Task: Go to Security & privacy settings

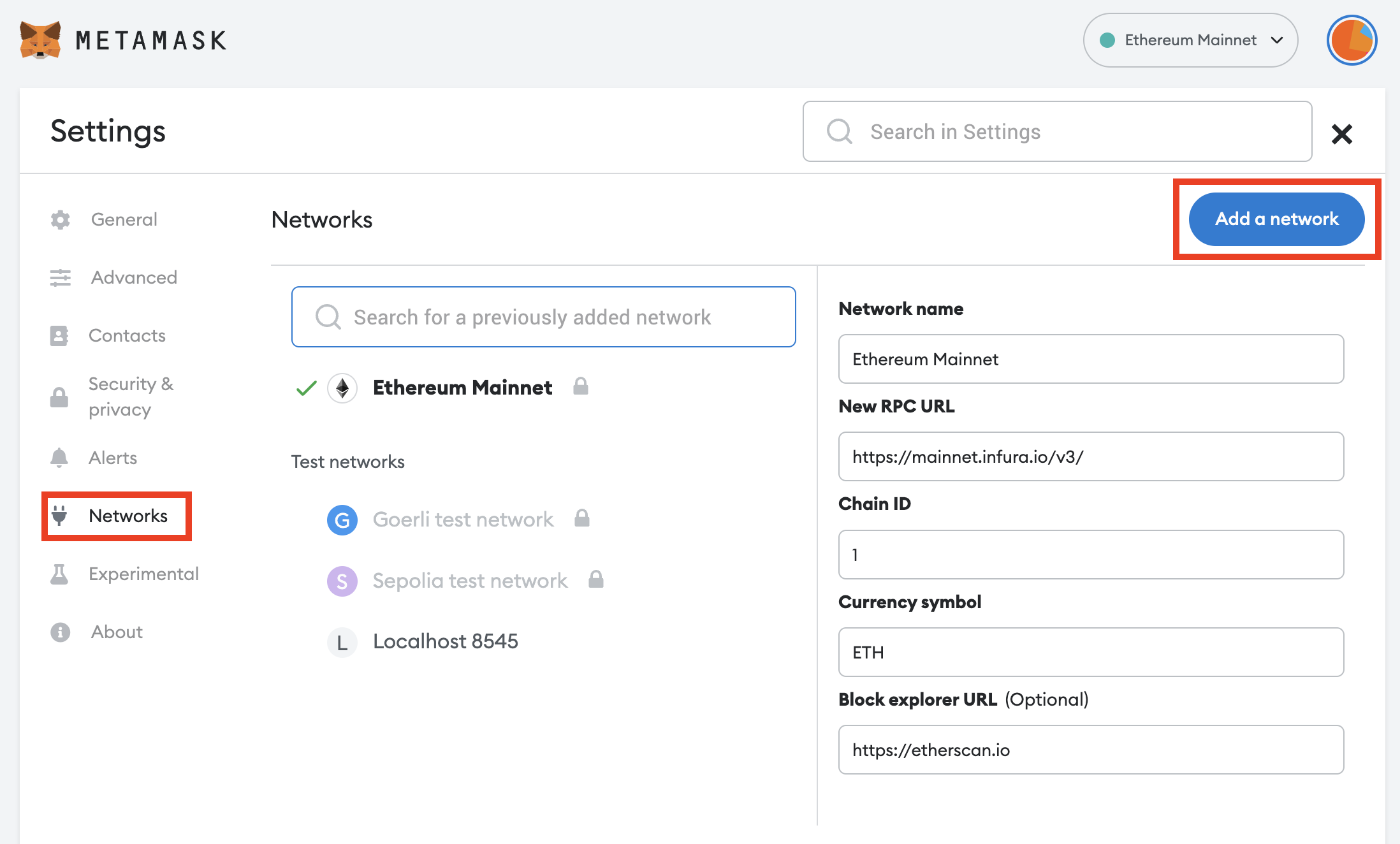Action: tap(131, 397)
